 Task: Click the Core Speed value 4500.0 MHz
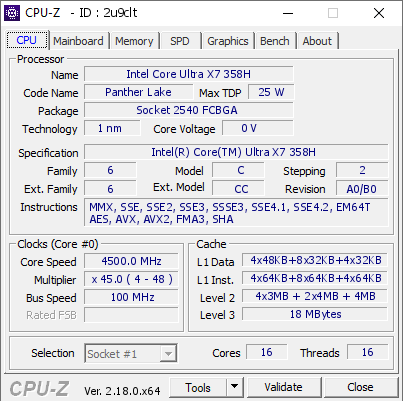[x=131, y=261]
